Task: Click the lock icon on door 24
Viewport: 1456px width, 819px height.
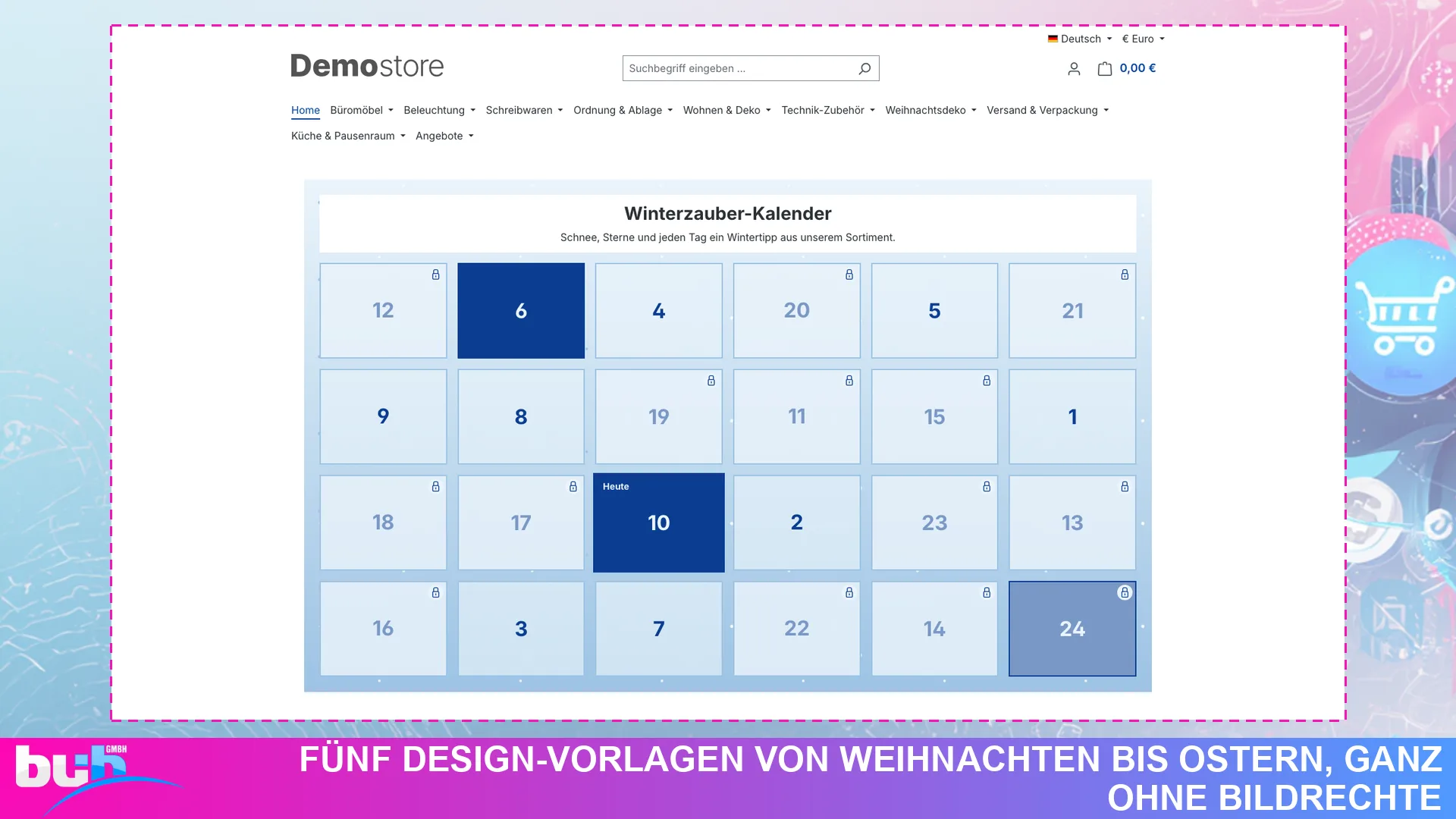Action: (1125, 592)
